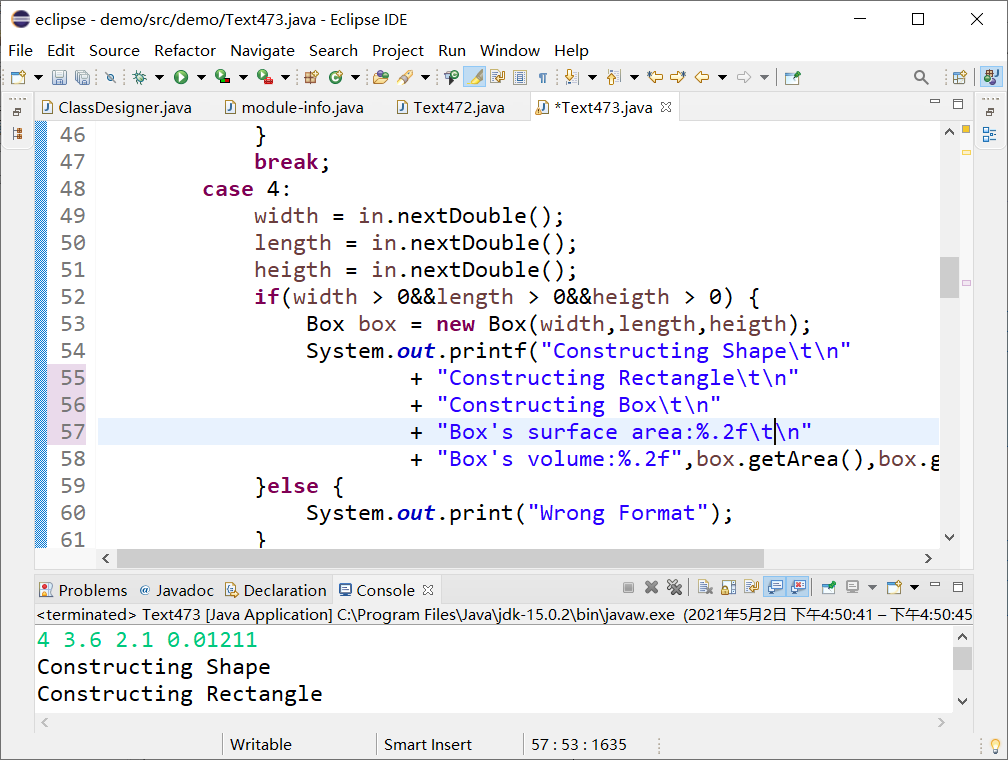Image resolution: width=1008 pixels, height=760 pixels.
Task: Open the Refactor menu
Action: (x=184, y=50)
